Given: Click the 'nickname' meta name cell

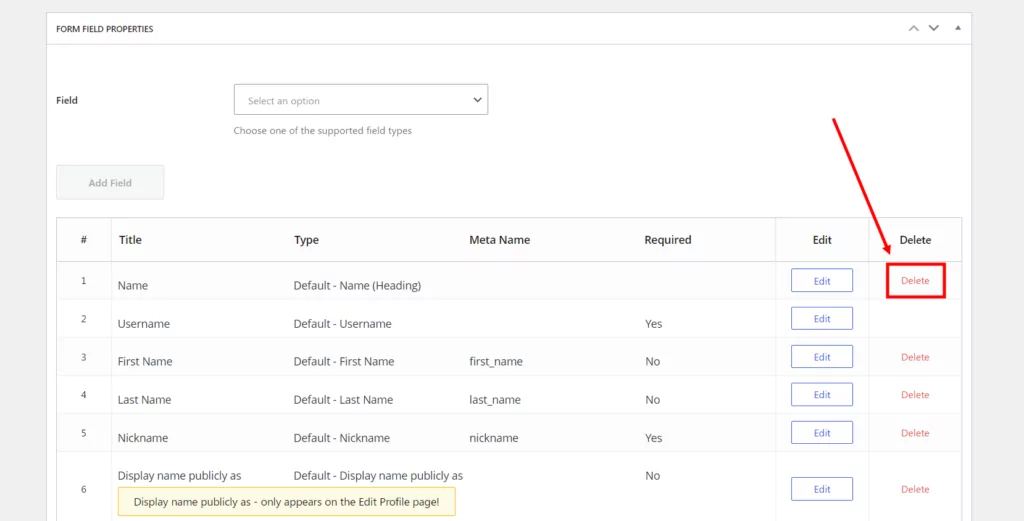Looking at the screenshot, I should pos(494,437).
